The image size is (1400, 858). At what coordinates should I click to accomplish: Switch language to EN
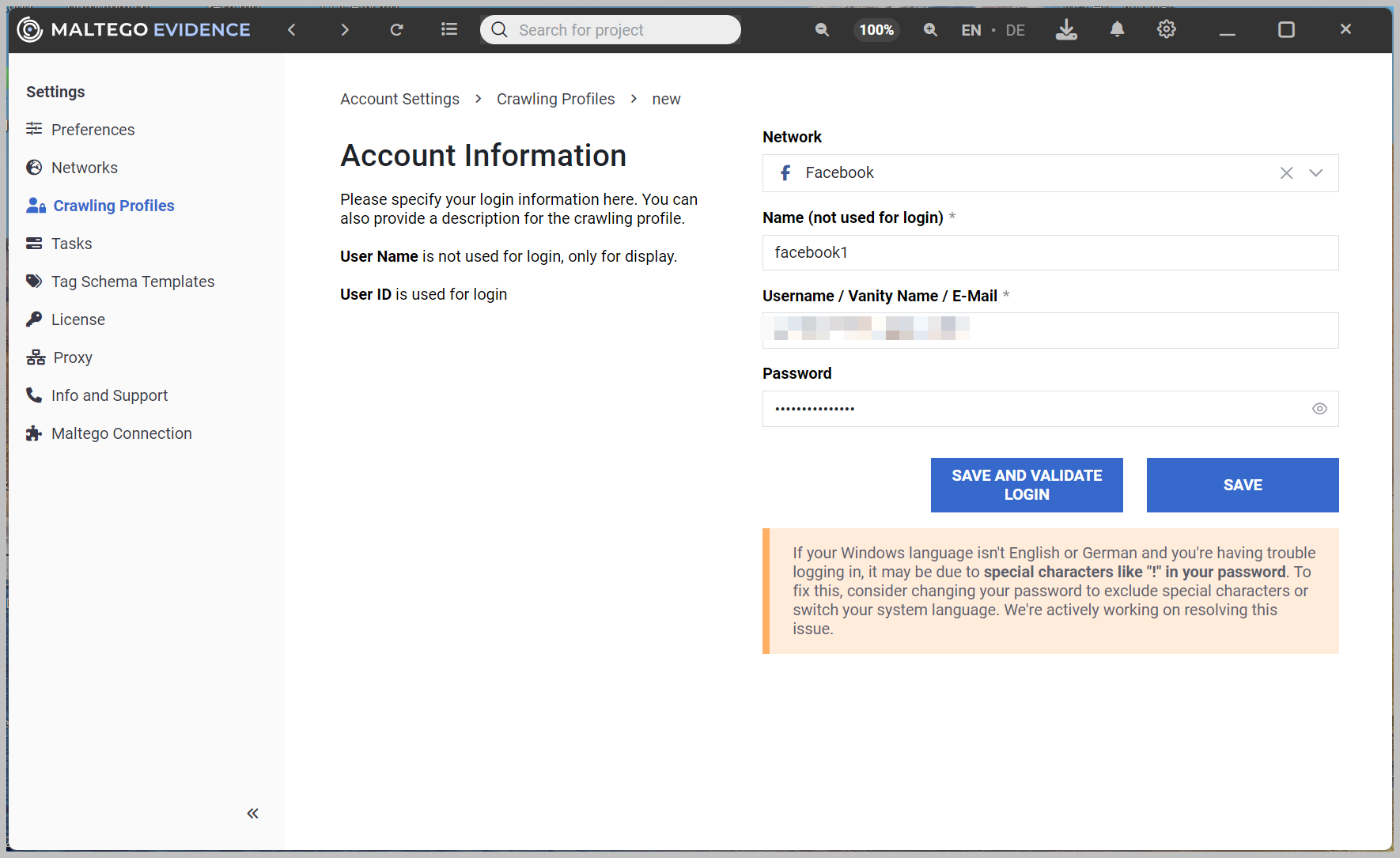pos(971,30)
